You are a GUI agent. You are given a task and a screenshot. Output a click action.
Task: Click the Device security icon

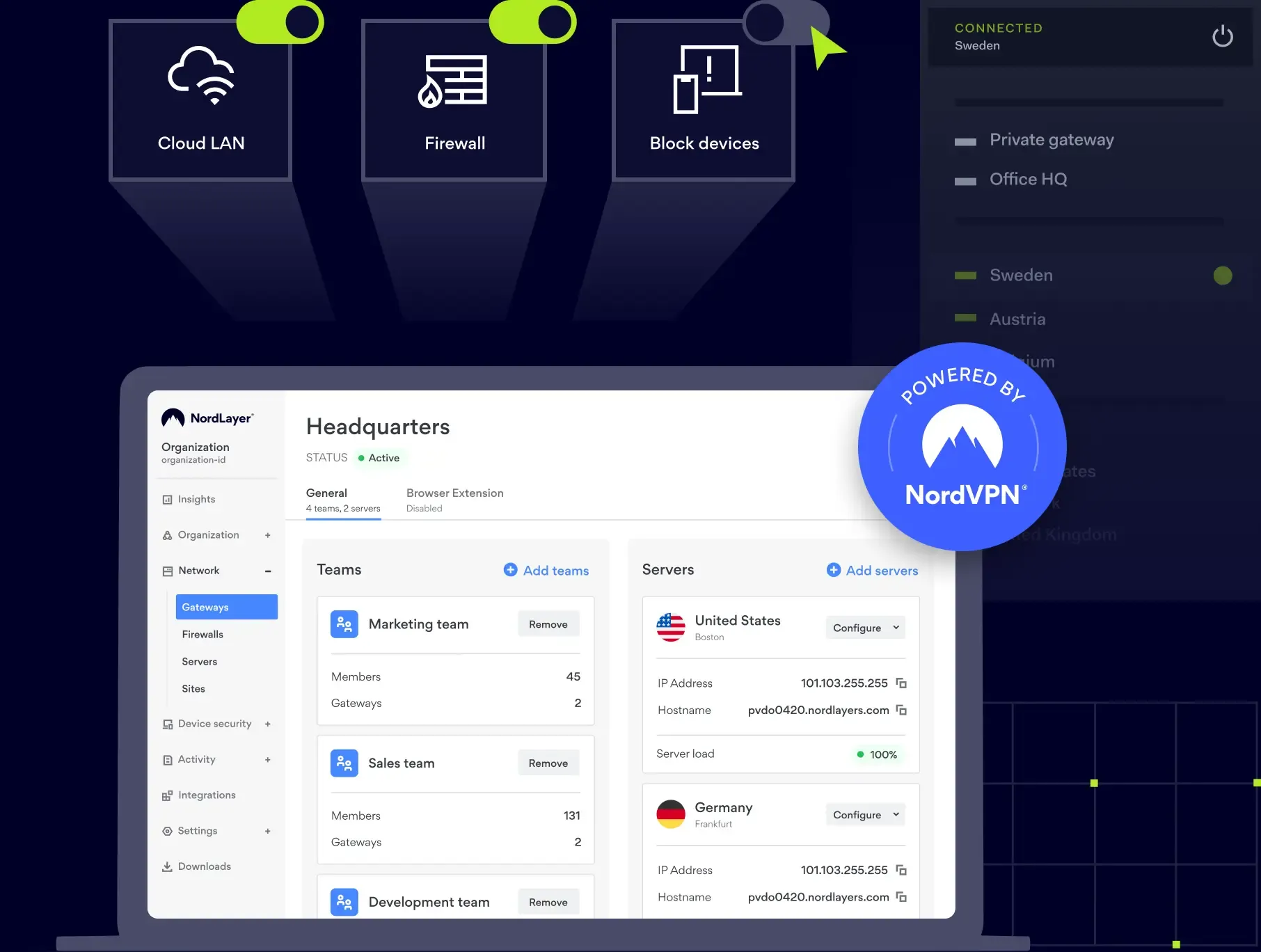click(167, 724)
